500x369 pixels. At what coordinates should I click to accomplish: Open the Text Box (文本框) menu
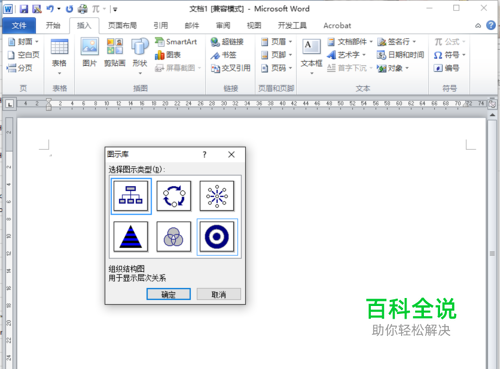[311, 56]
